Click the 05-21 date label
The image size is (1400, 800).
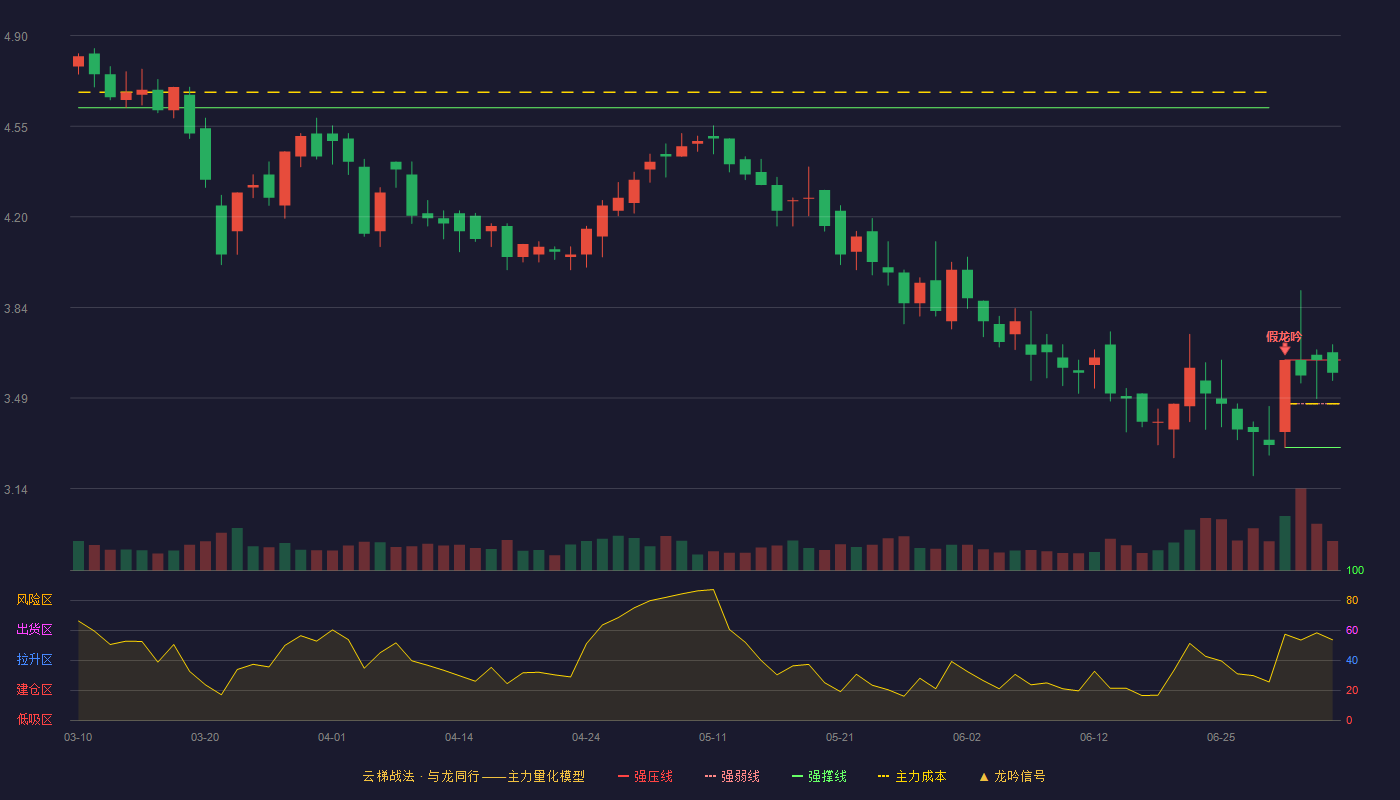point(840,737)
